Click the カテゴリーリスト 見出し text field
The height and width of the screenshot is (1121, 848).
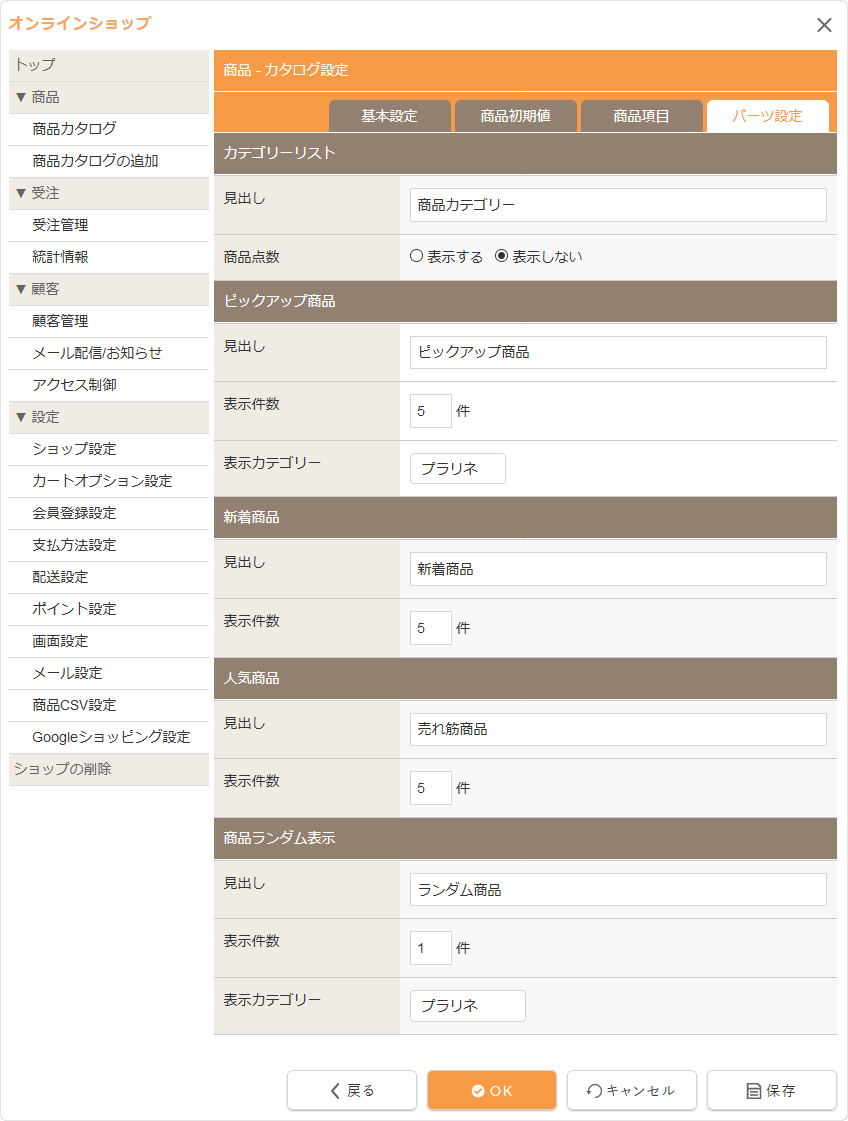click(x=618, y=205)
